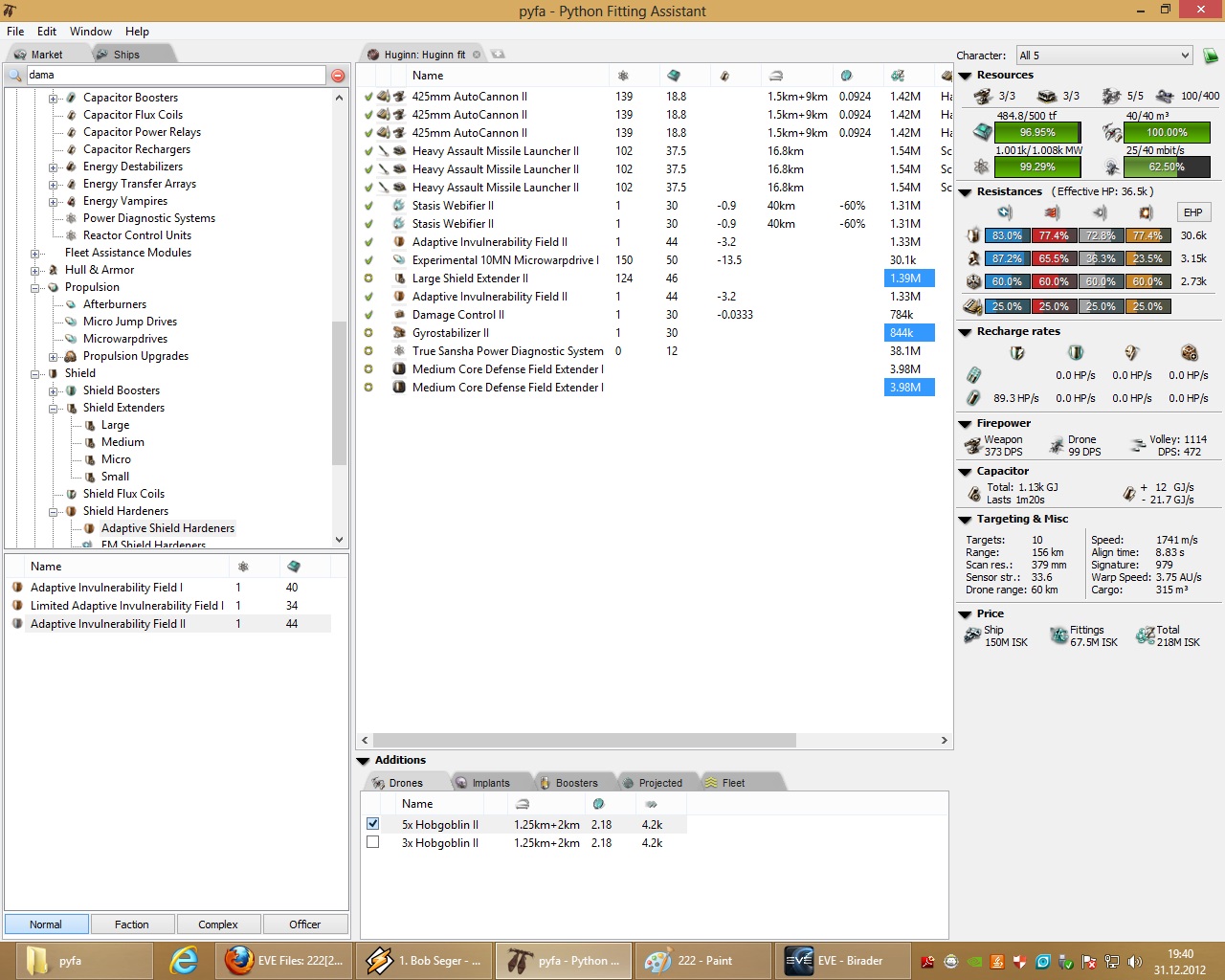This screenshot has height=980, width=1225.
Task: Toggle state of Experimental 10MN Microwarpdrive I
Action: click(368, 260)
